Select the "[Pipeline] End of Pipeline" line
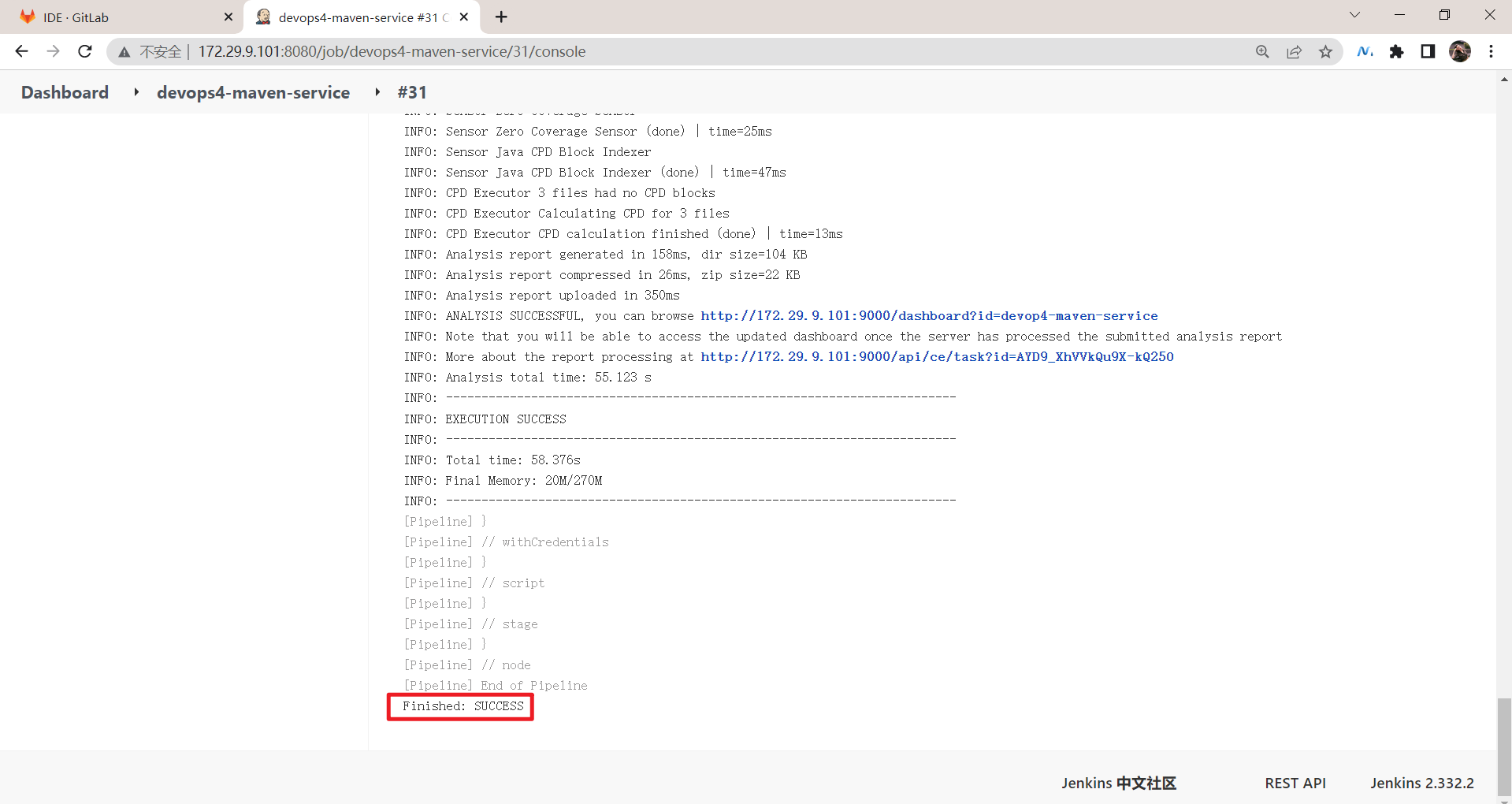The image size is (1512, 804). tap(496, 685)
